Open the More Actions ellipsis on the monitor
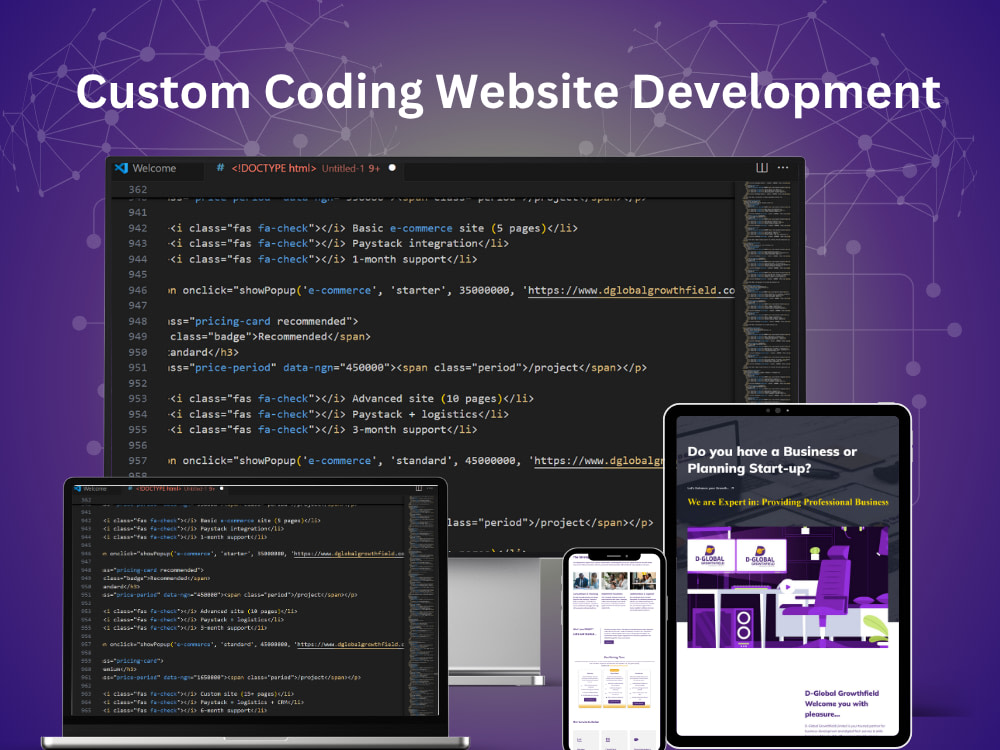The image size is (1000, 750). pos(783,168)
